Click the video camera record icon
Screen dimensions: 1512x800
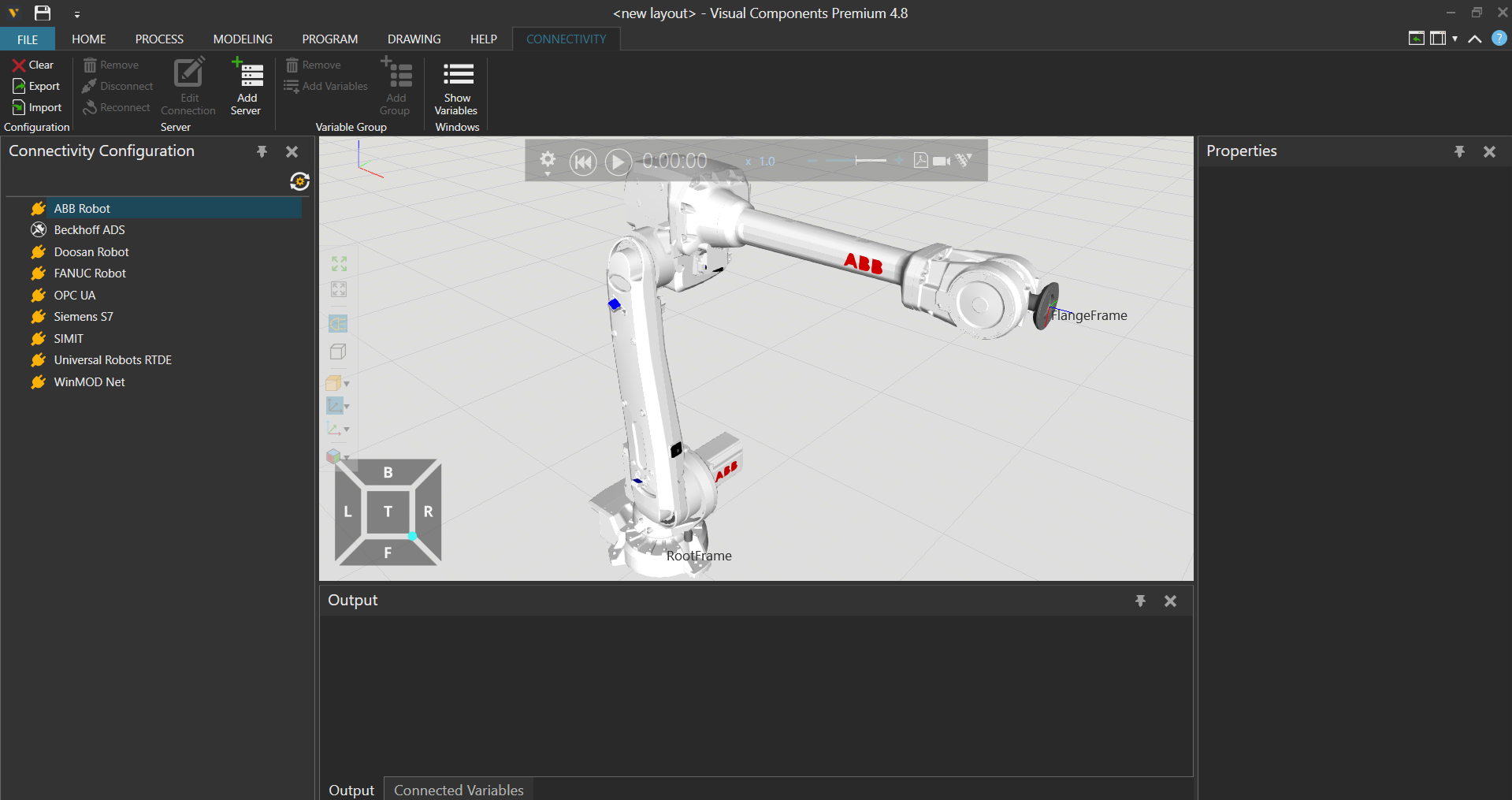click(x=941, y=161)
